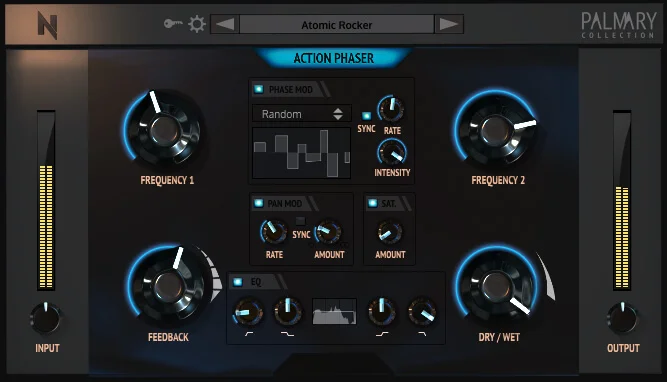
Task: Open settings with the gear icon
Action: pos(197,24)
